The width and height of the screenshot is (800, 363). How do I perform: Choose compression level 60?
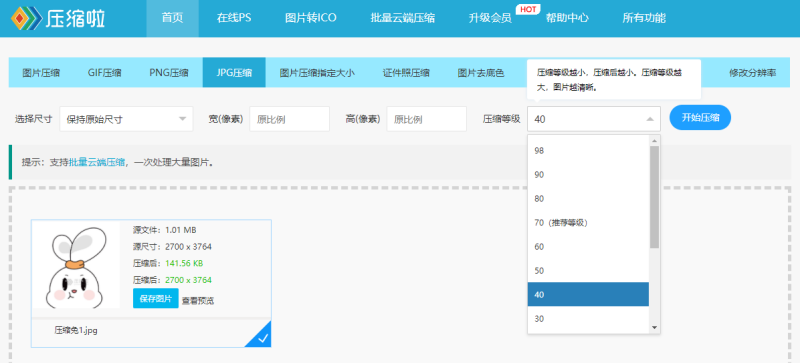(588, 247)
